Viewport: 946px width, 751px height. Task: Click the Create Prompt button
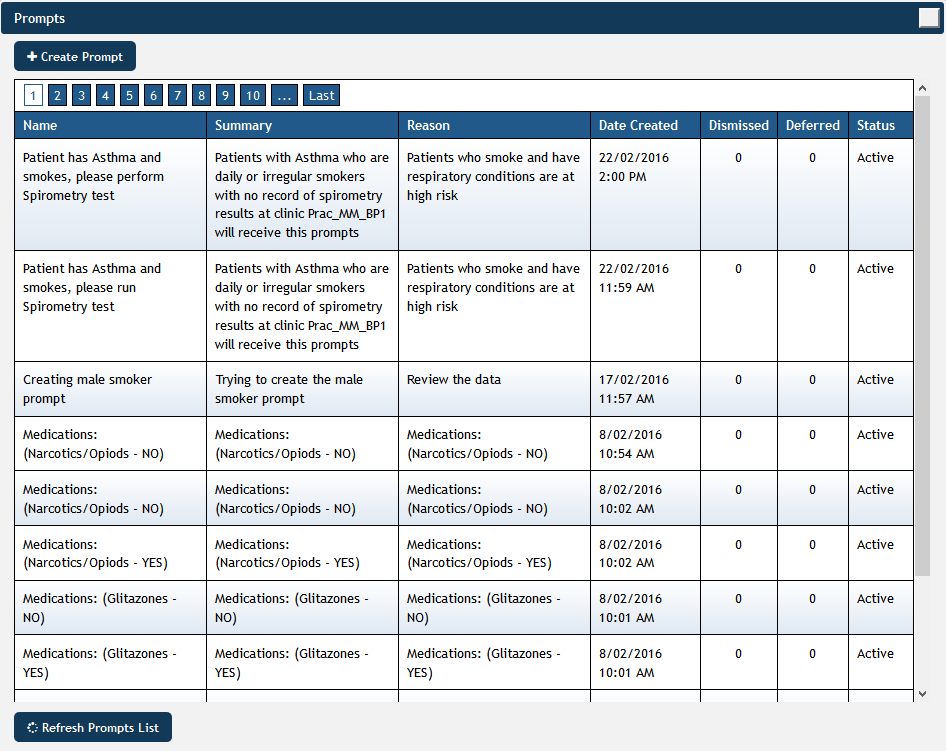click(x=75, y=56)
